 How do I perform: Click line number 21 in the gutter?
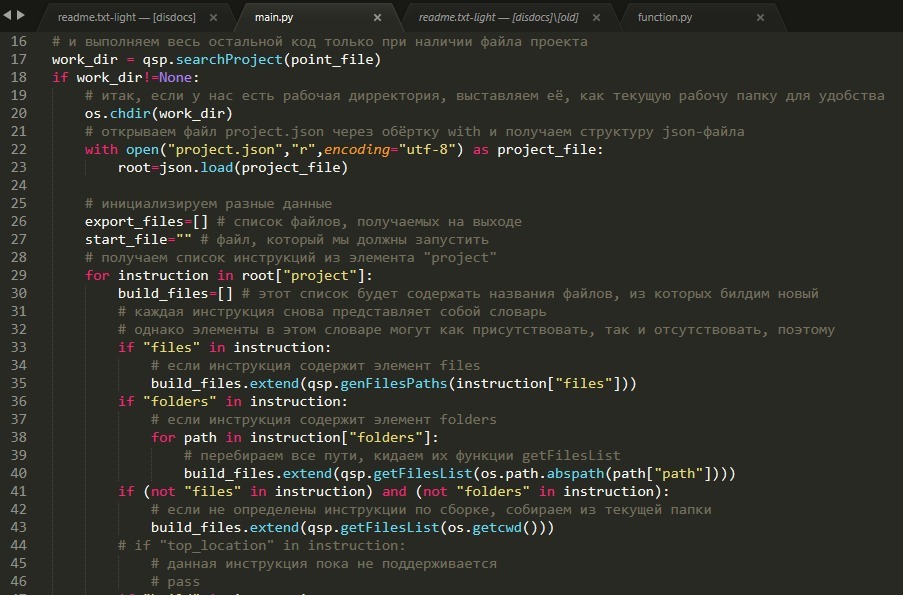(x=18, y=131)
